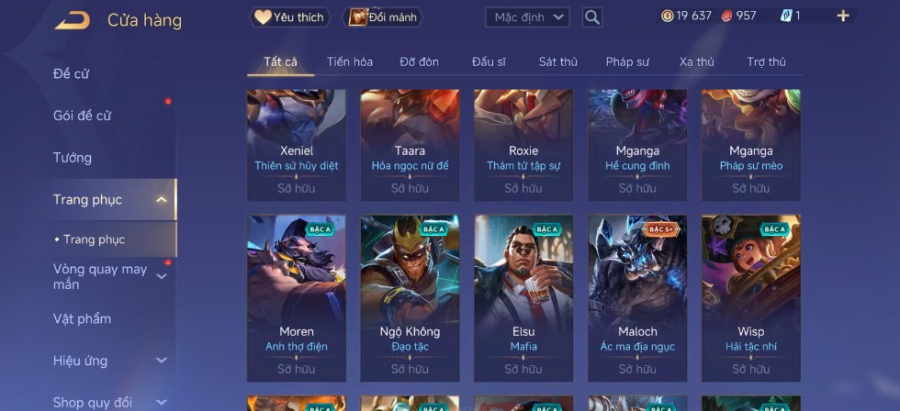Viewport: 900px width, 411px height.
Task: Go to Gói đề cử menu
Action: [x=82, y=116]
